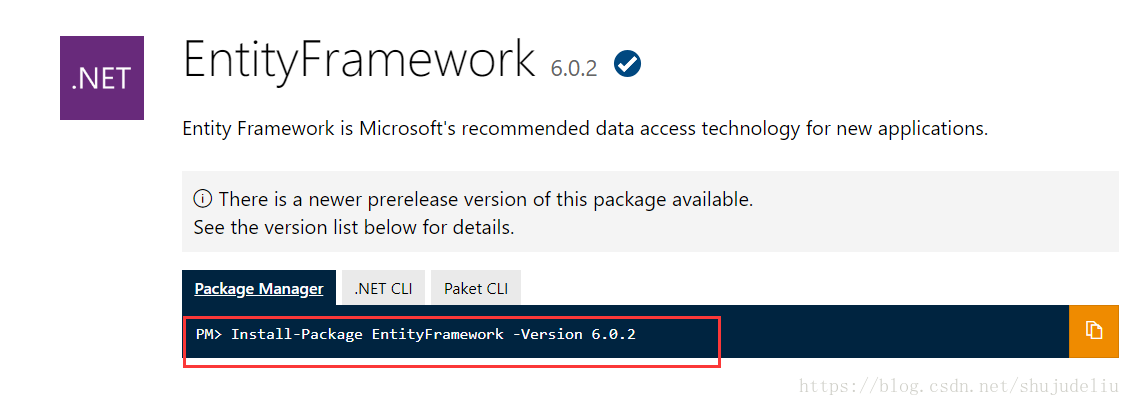Click the purple .NET package logo
This screenshot has width=1130, height=406.
102,78
